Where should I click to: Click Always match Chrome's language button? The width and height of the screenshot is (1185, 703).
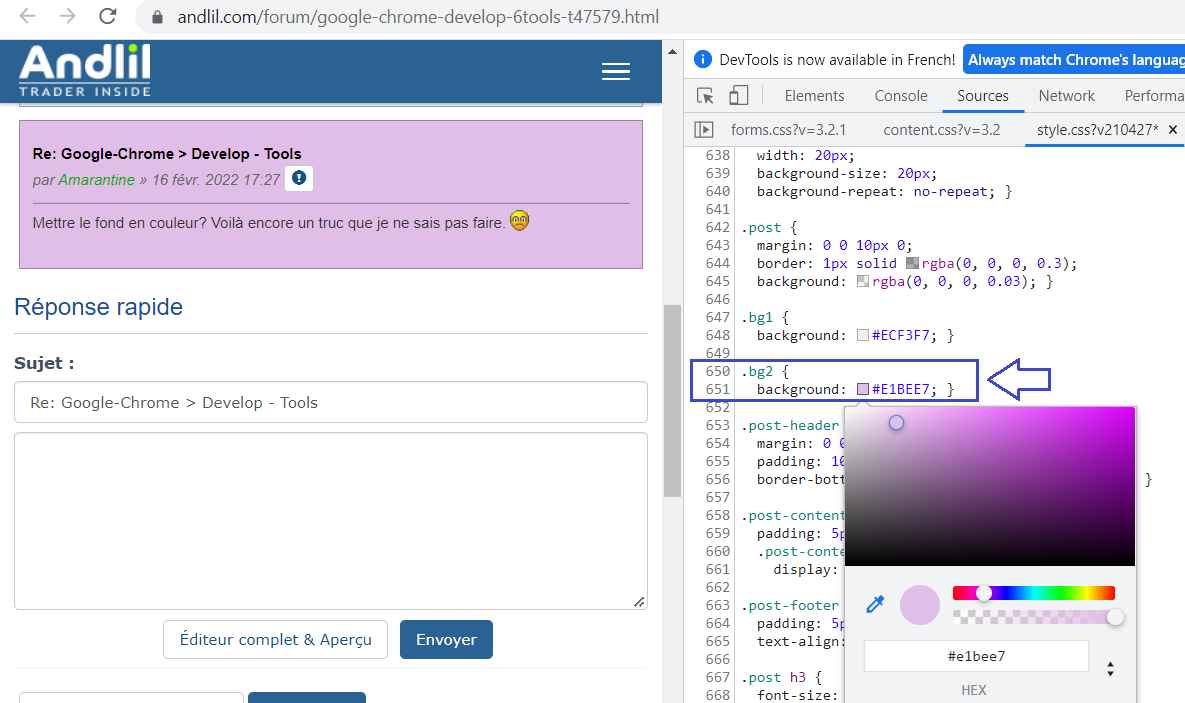(x=1075, y=60)
